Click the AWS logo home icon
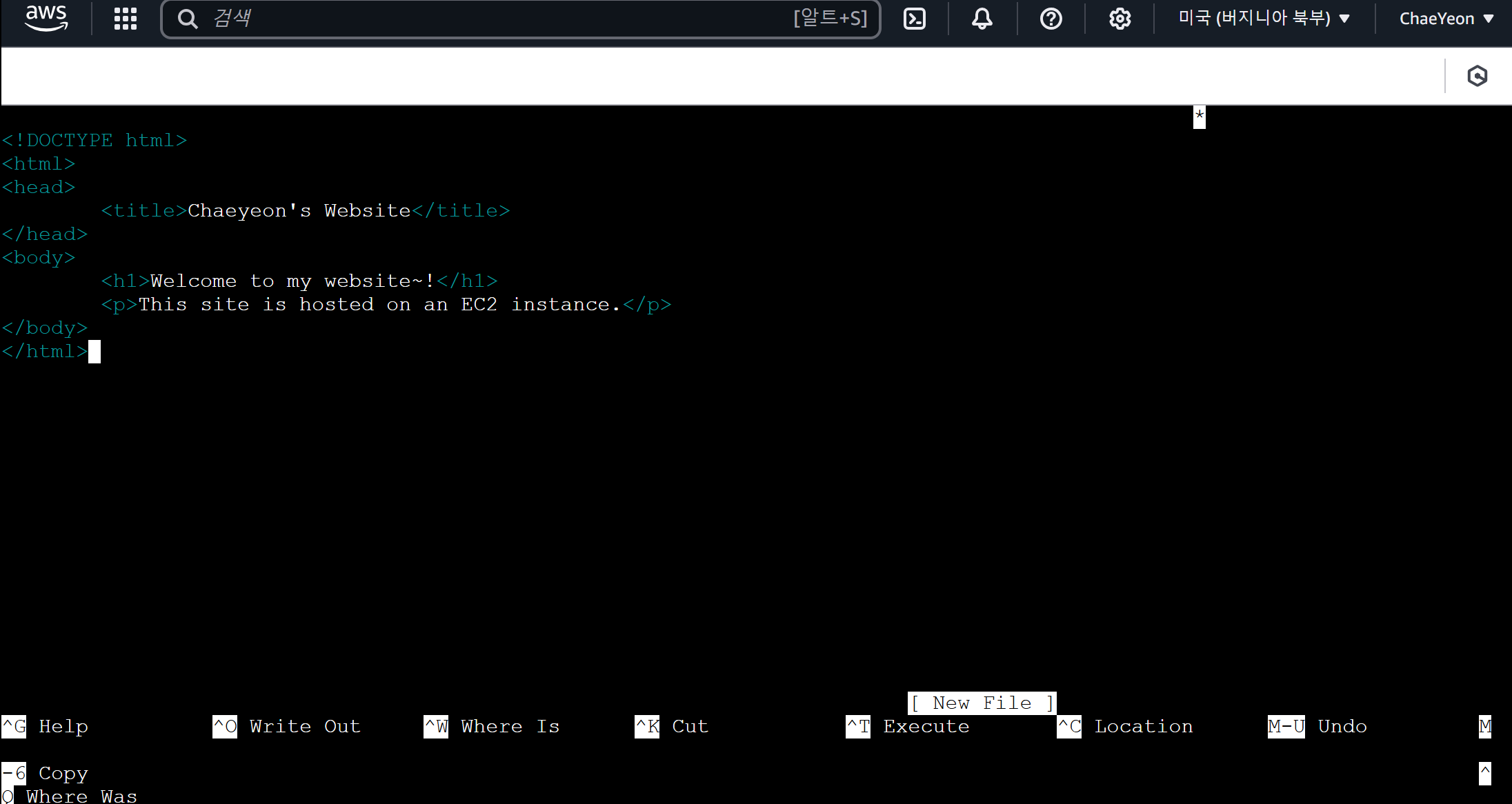Viewport: 1512px width, 804px height. click(x=46, y=19)
